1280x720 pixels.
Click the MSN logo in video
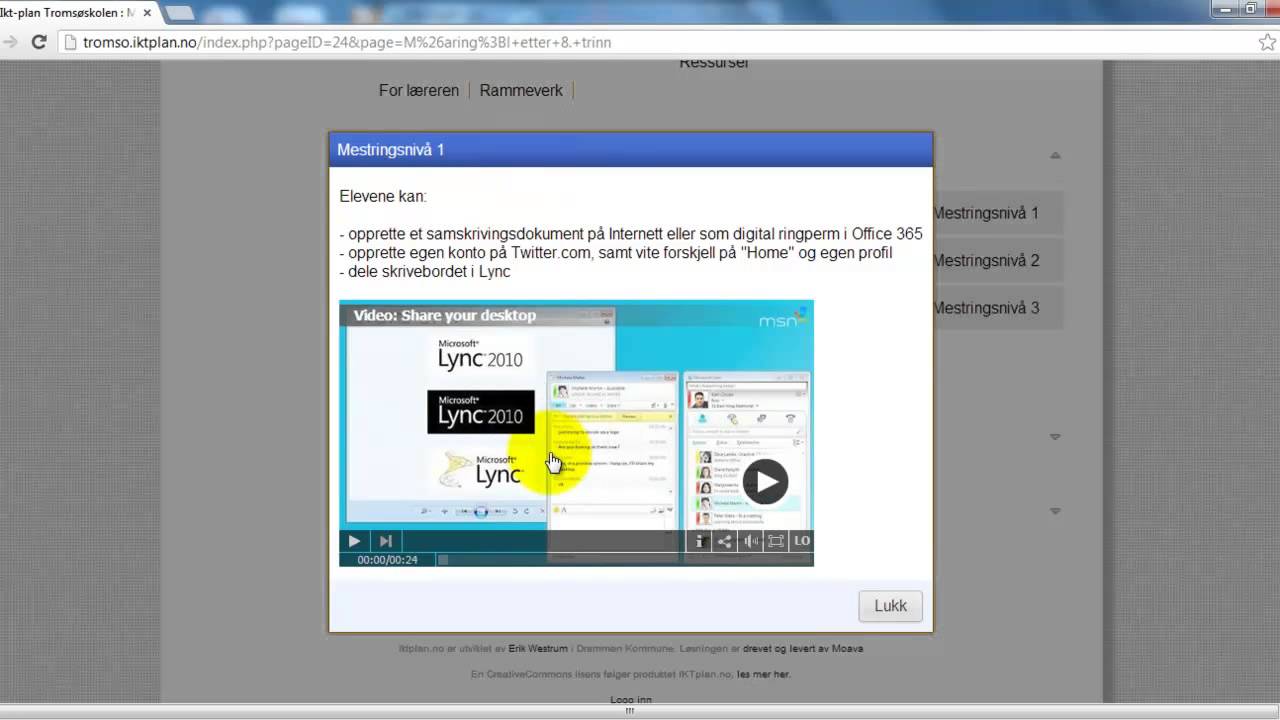pos(783,318)
